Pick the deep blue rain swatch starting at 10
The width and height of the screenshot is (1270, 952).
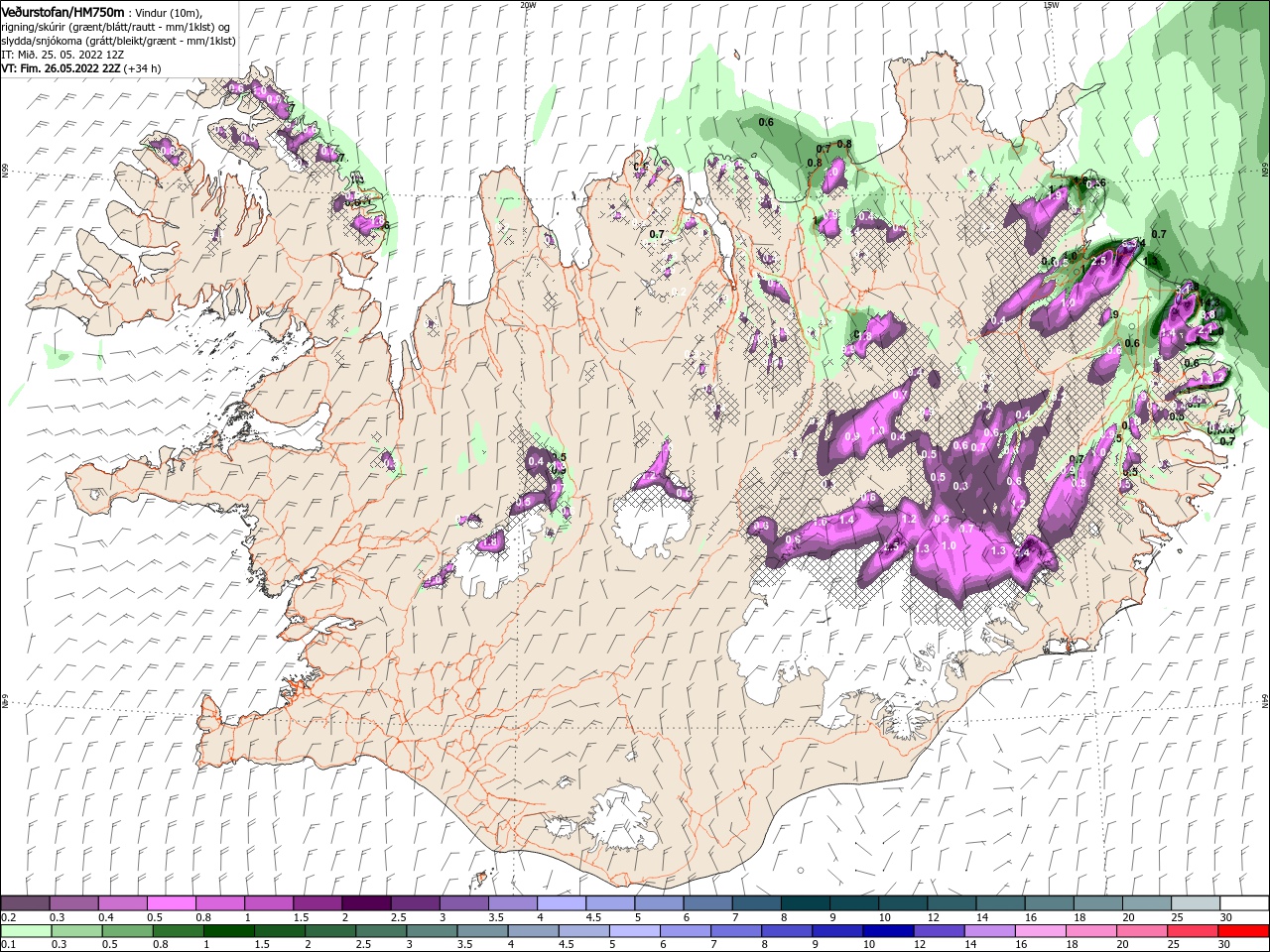pos(887,931)
